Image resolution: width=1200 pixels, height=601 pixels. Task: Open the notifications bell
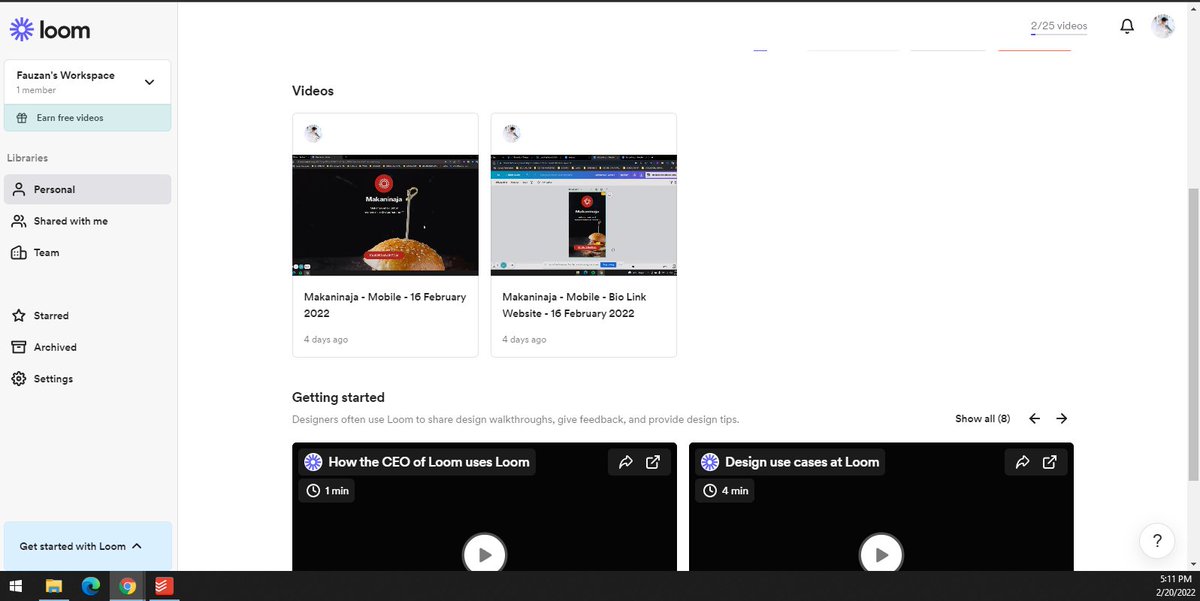(x=1127, y=26)
